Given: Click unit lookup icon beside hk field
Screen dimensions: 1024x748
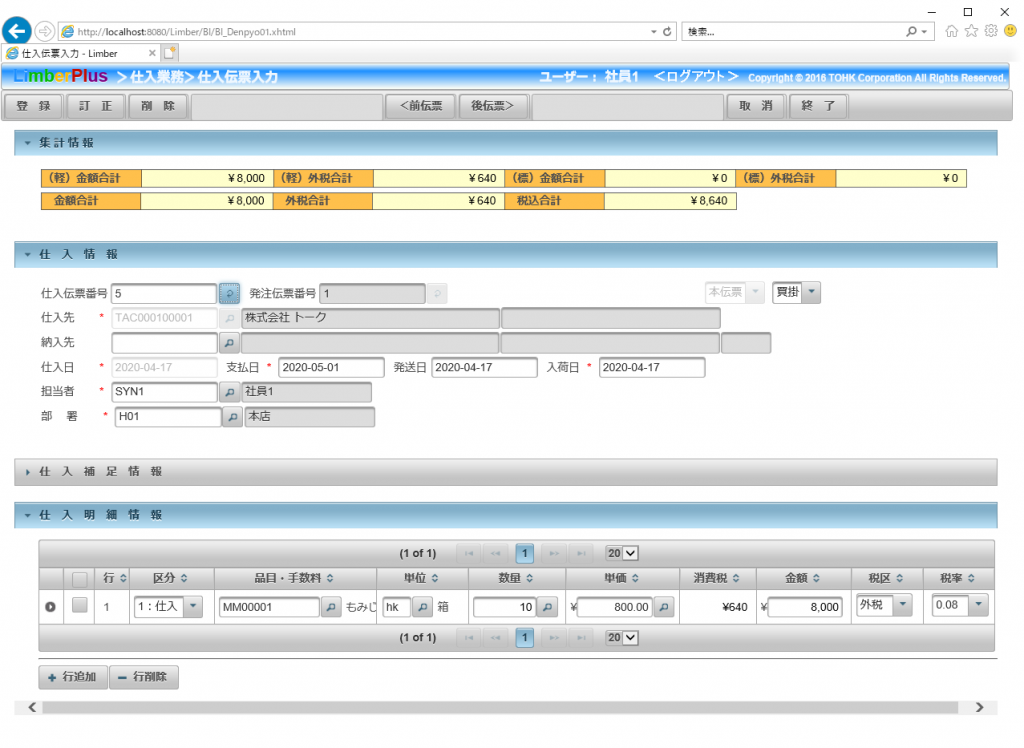Looking at the screenshot, I should tap(423, 607).
